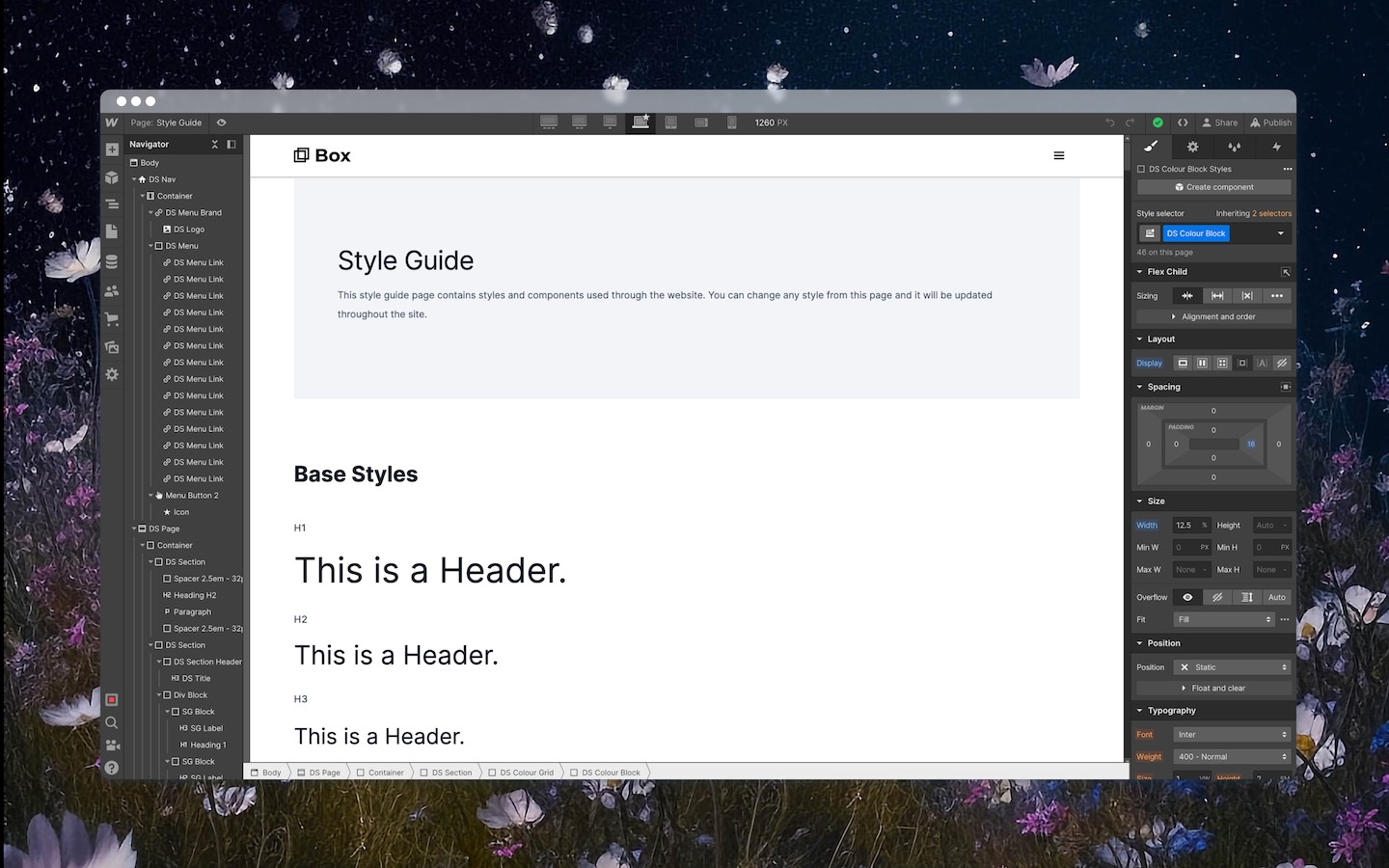1389x868 pixels.
Task: Collapse the DS Nav tree item
Action: point(134,179)
